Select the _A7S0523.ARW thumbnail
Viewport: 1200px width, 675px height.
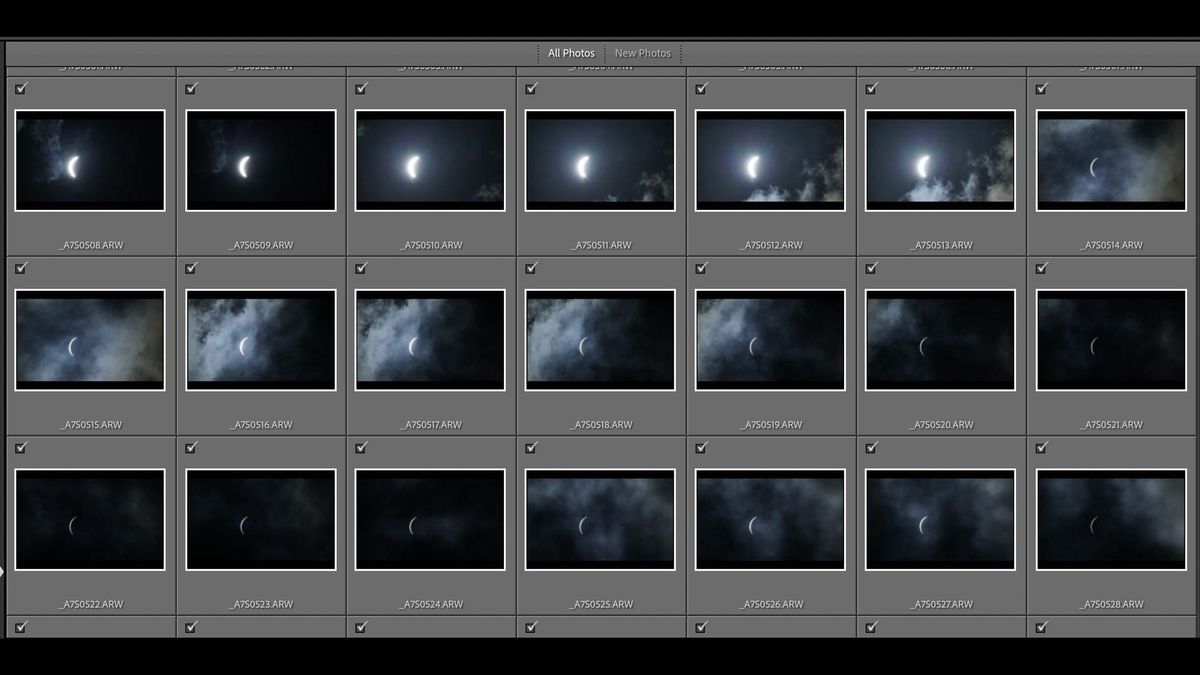tap(259, 518)
